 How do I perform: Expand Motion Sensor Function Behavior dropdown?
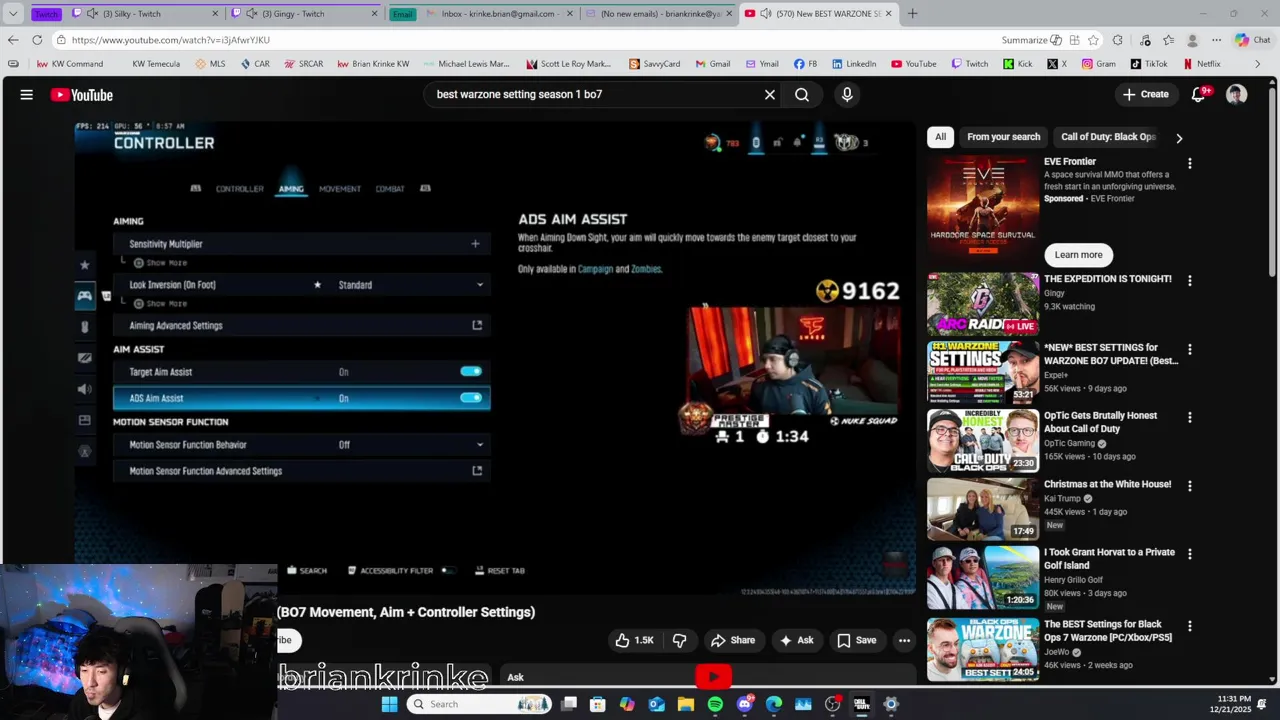point(480,445)
